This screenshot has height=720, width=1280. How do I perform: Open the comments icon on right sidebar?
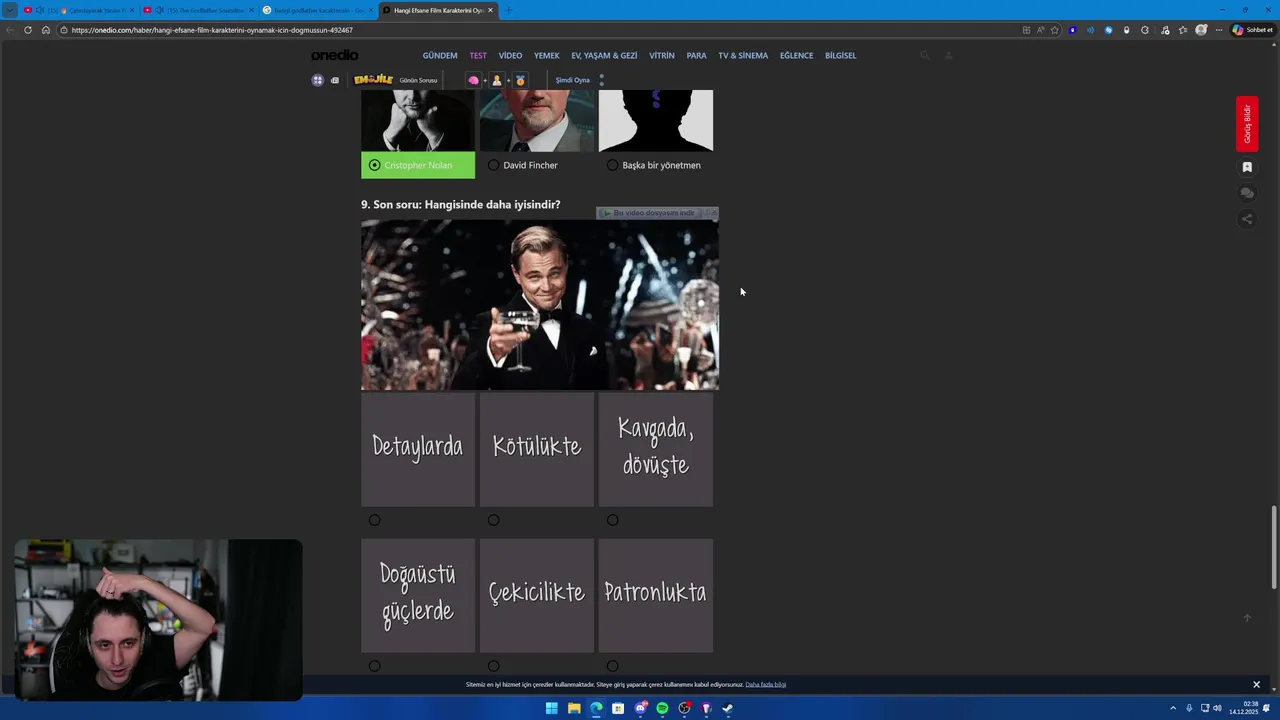click(x=1247, y=193)
